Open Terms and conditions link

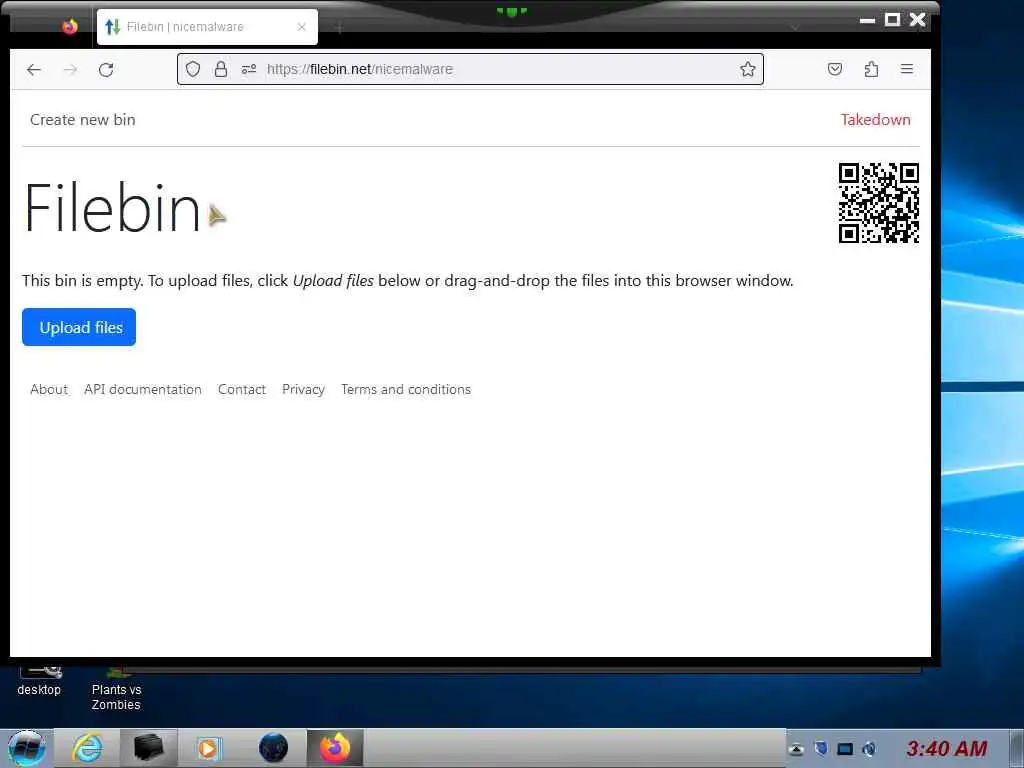(406, 389)
